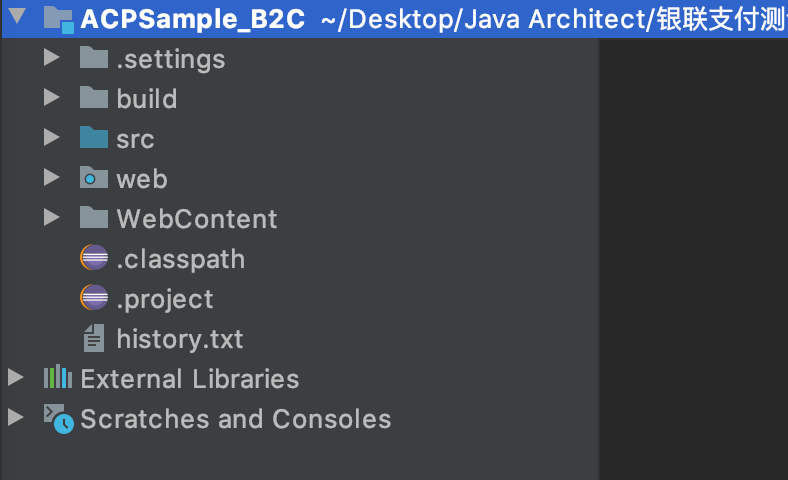Expand the .settings folder arrow
This screenshot has height=480, width=788.
[52, 57]
